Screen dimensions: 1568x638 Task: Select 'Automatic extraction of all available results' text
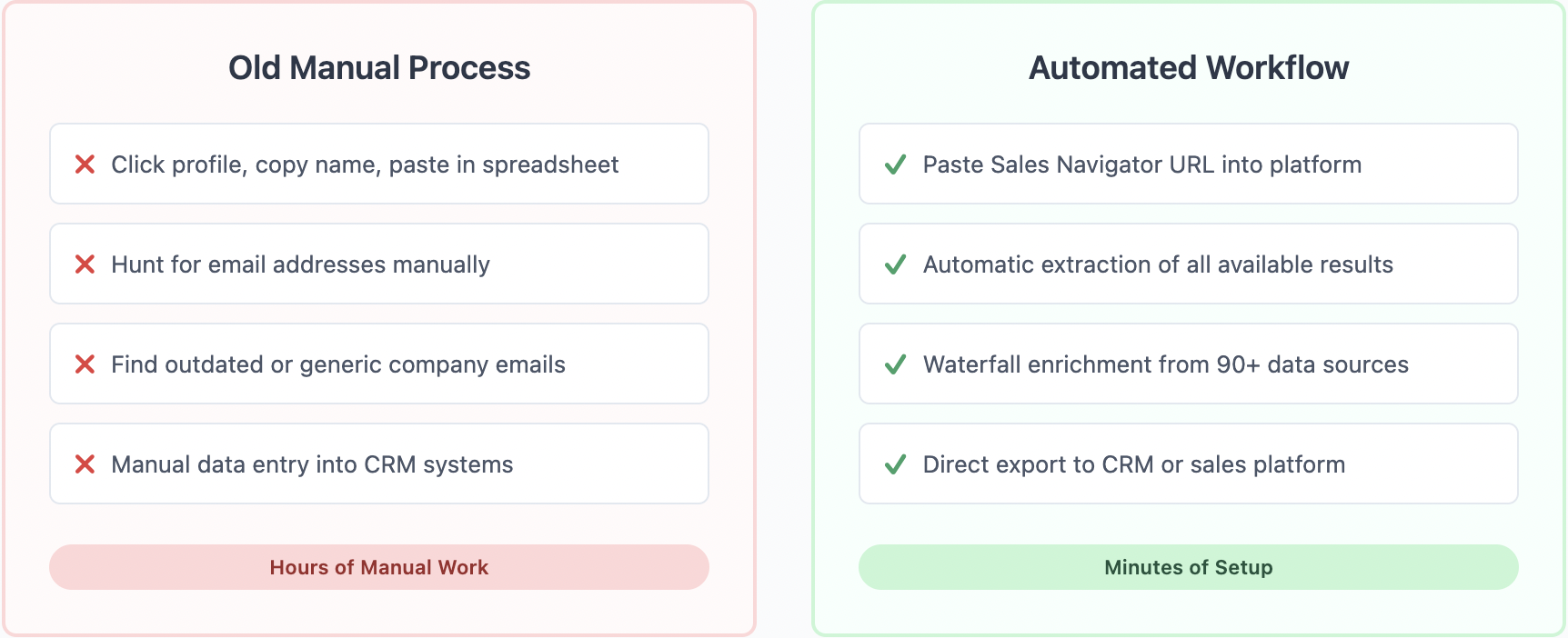pos(1158,264)
